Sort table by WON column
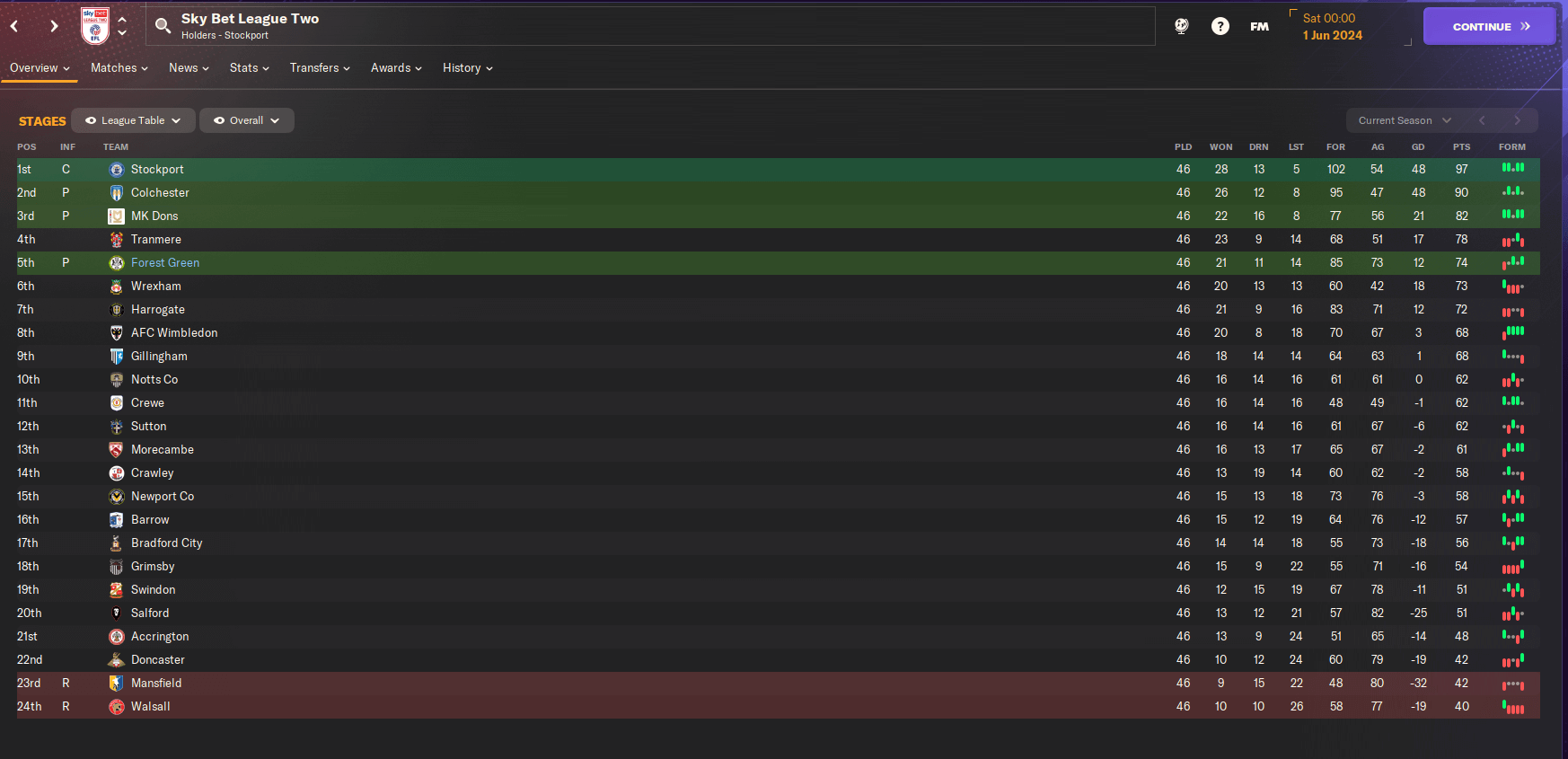Viewport: 1568px width, 759px height. (x=1220, y=146)
